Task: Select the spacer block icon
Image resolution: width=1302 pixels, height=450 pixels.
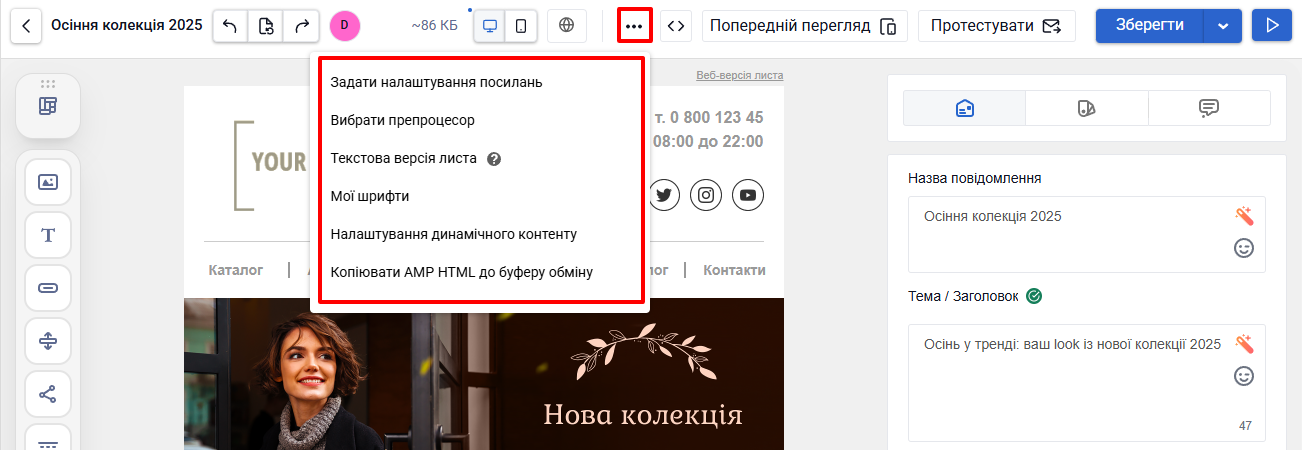Action: (48, 341)
